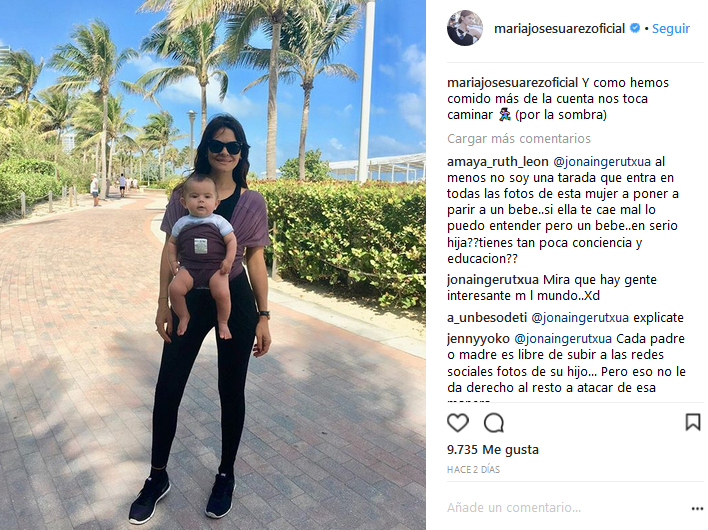Open more options three-dot menu
Screen dimensions: 708x530
coord(697,509)
